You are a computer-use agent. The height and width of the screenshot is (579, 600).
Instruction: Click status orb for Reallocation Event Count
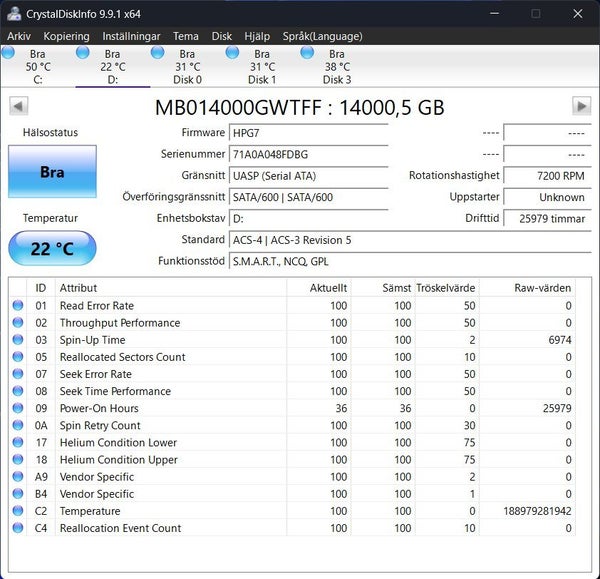click(18, 528)
